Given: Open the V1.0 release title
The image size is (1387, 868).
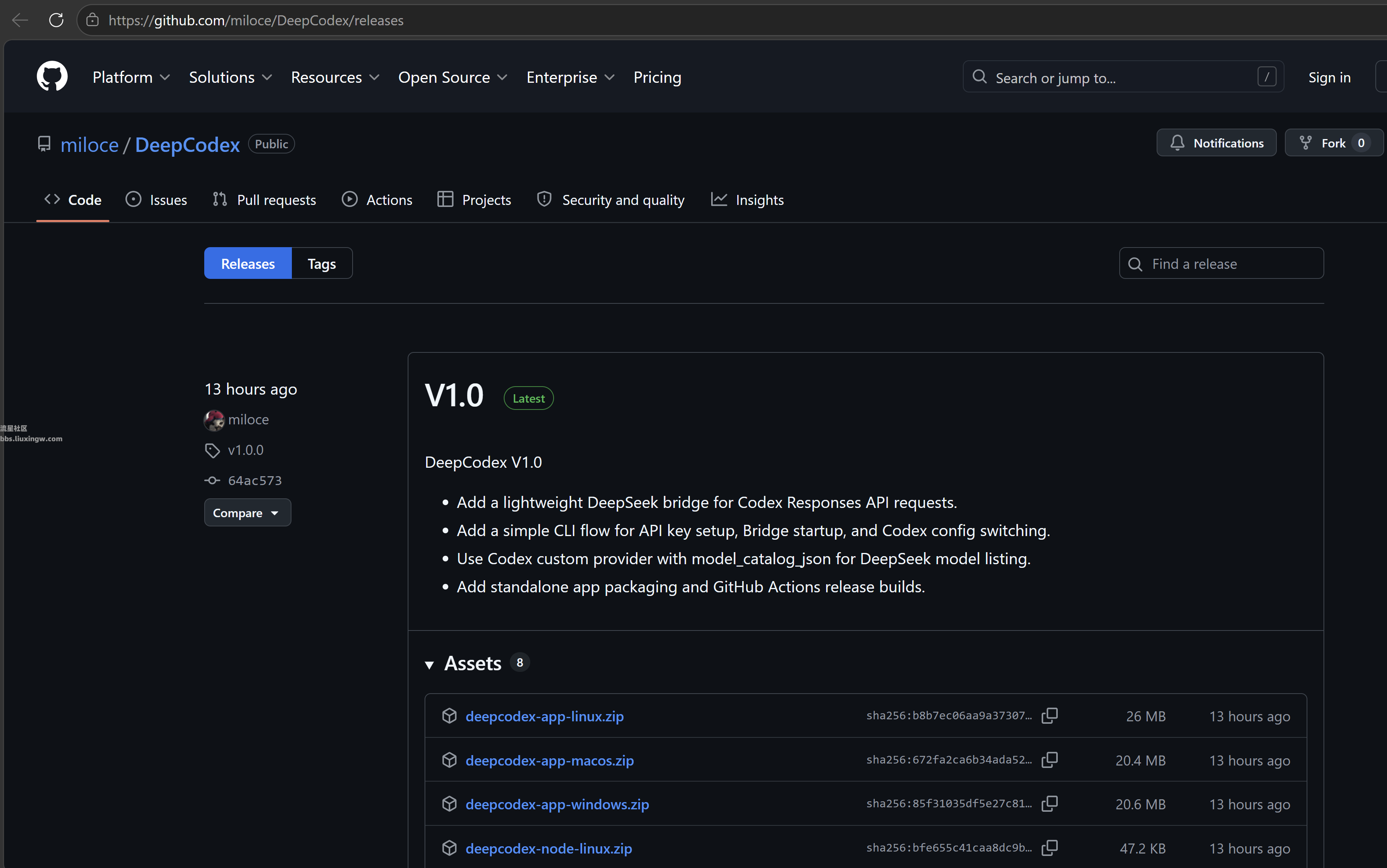Looking at the screenshot, I should (x=454, y=395).
